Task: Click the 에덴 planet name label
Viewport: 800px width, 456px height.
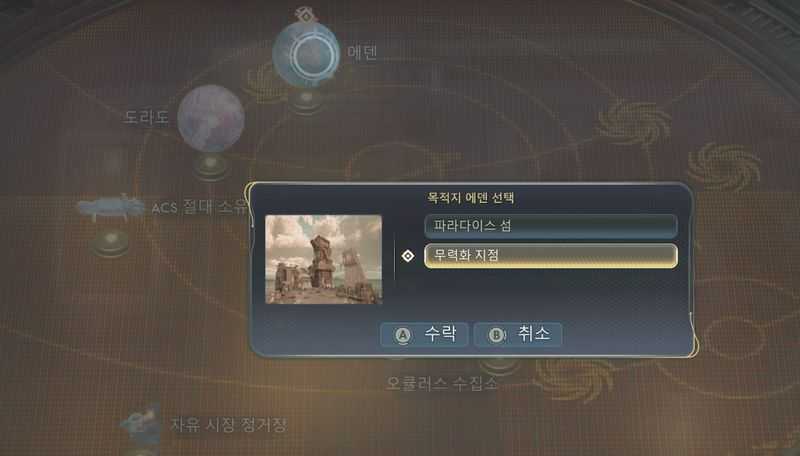Action: click(x=362, y=52)
